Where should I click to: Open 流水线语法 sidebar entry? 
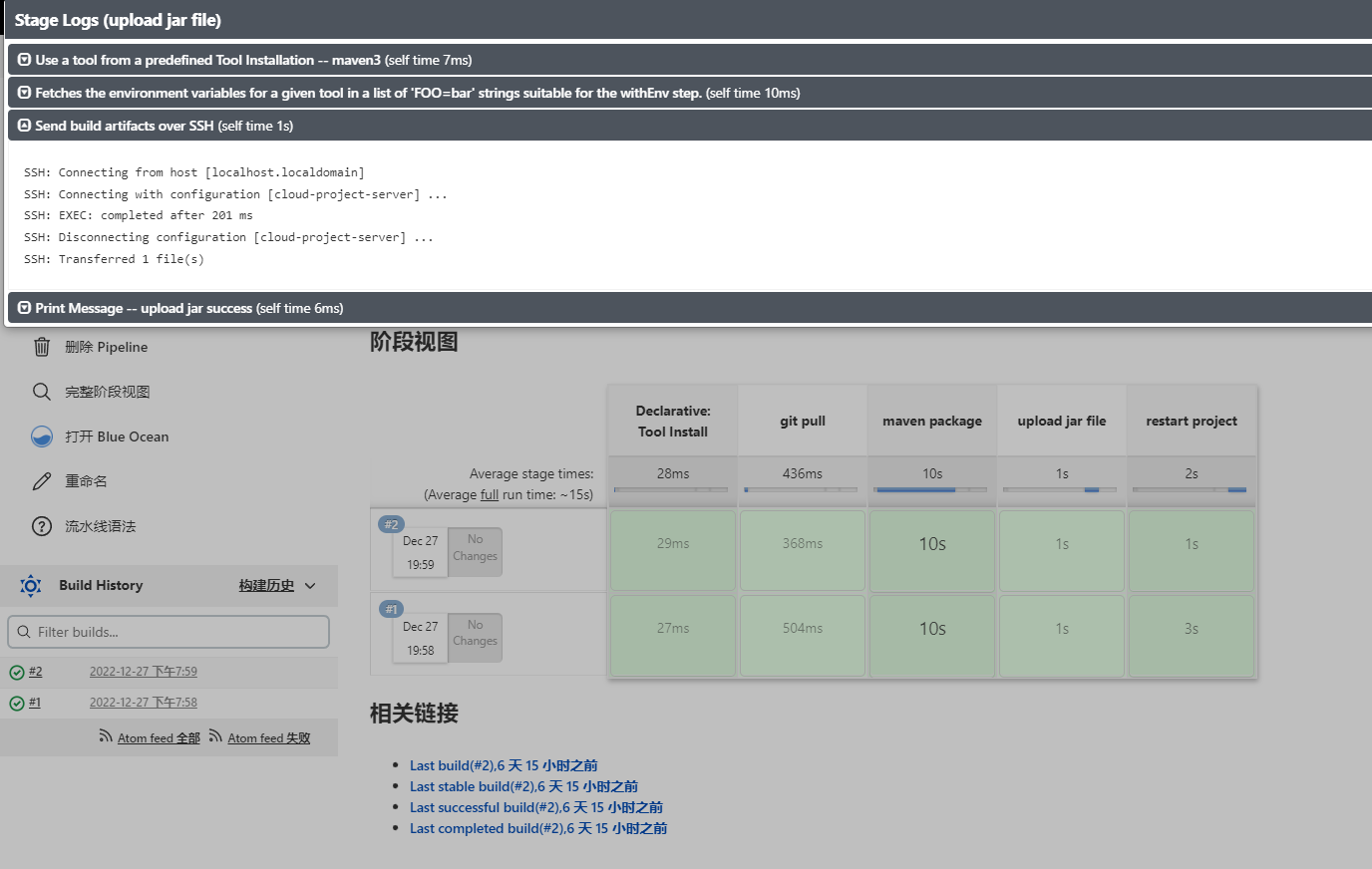point(100,526)
